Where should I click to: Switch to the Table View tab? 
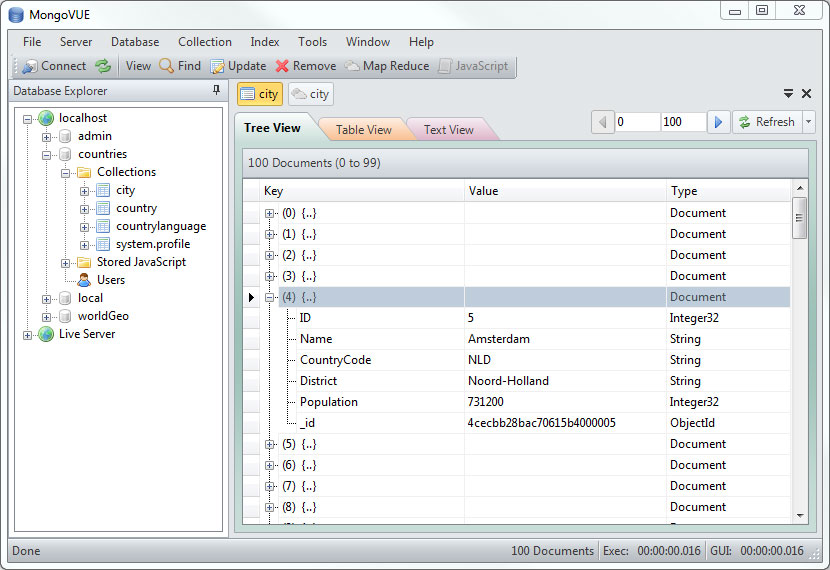tap(363, 130)
